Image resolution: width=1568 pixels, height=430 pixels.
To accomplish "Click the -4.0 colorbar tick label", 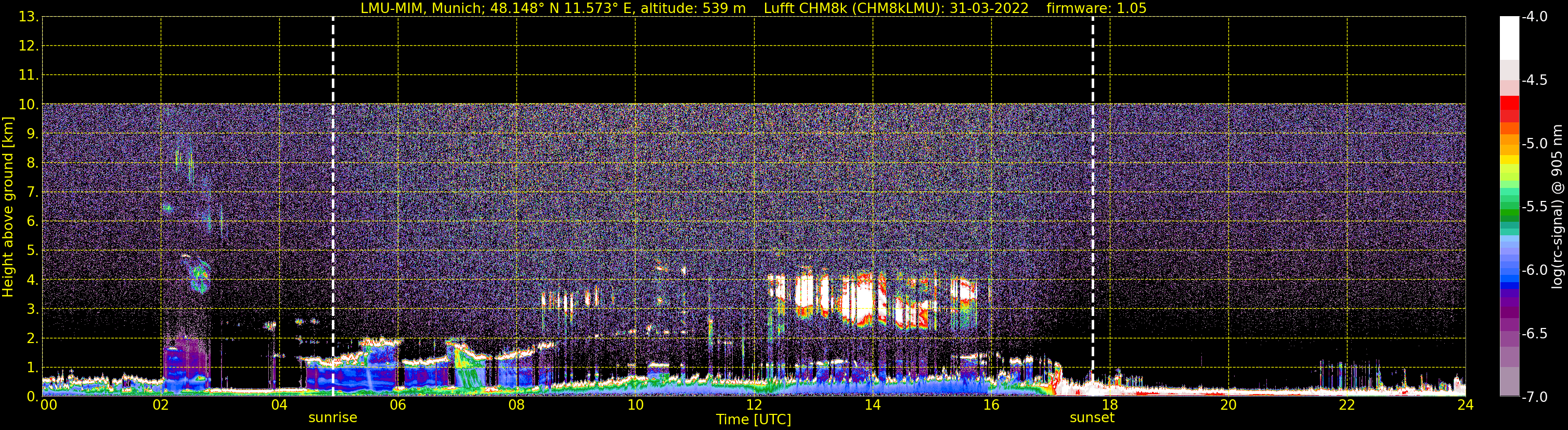I will pos(1534,17).
